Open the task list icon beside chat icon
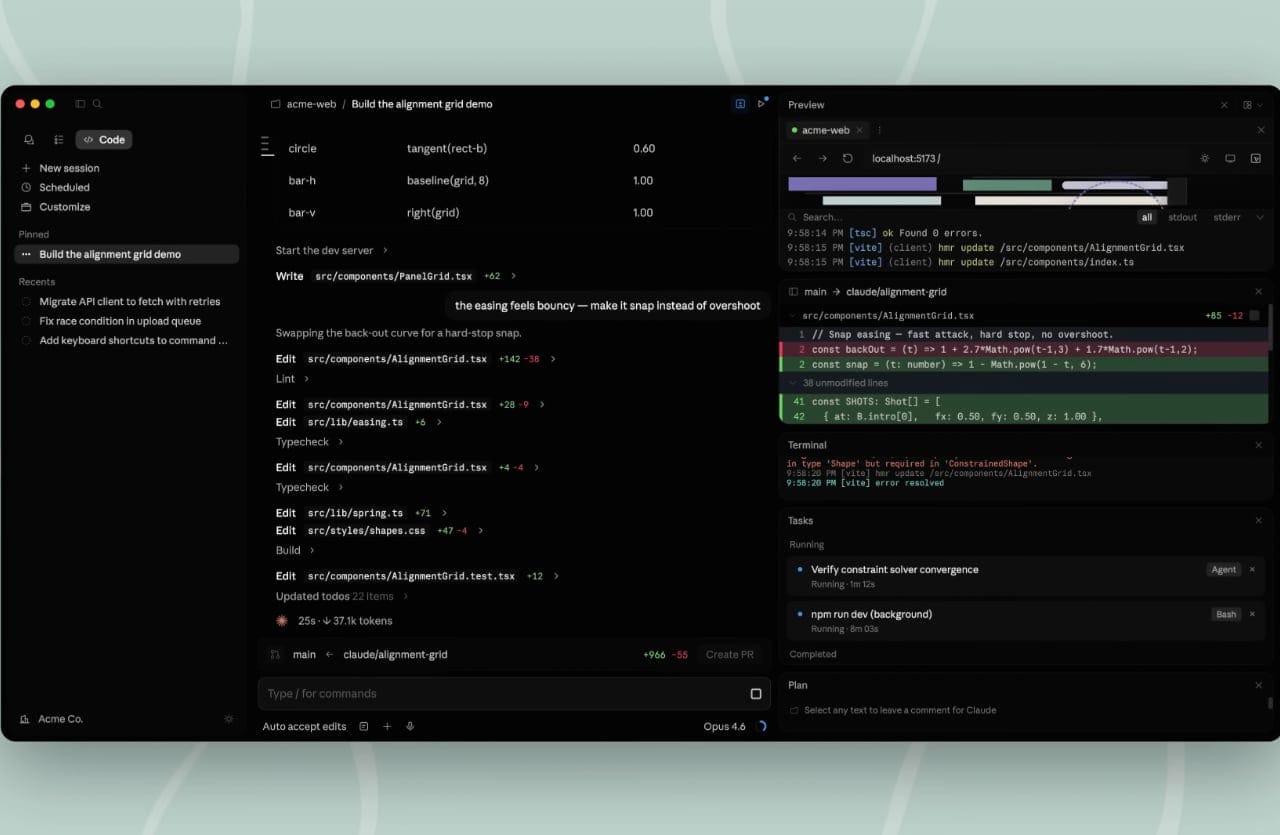 57,140
